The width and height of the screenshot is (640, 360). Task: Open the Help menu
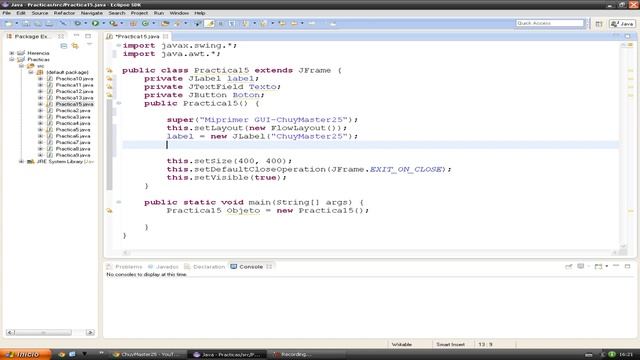(x=200, y=13)
